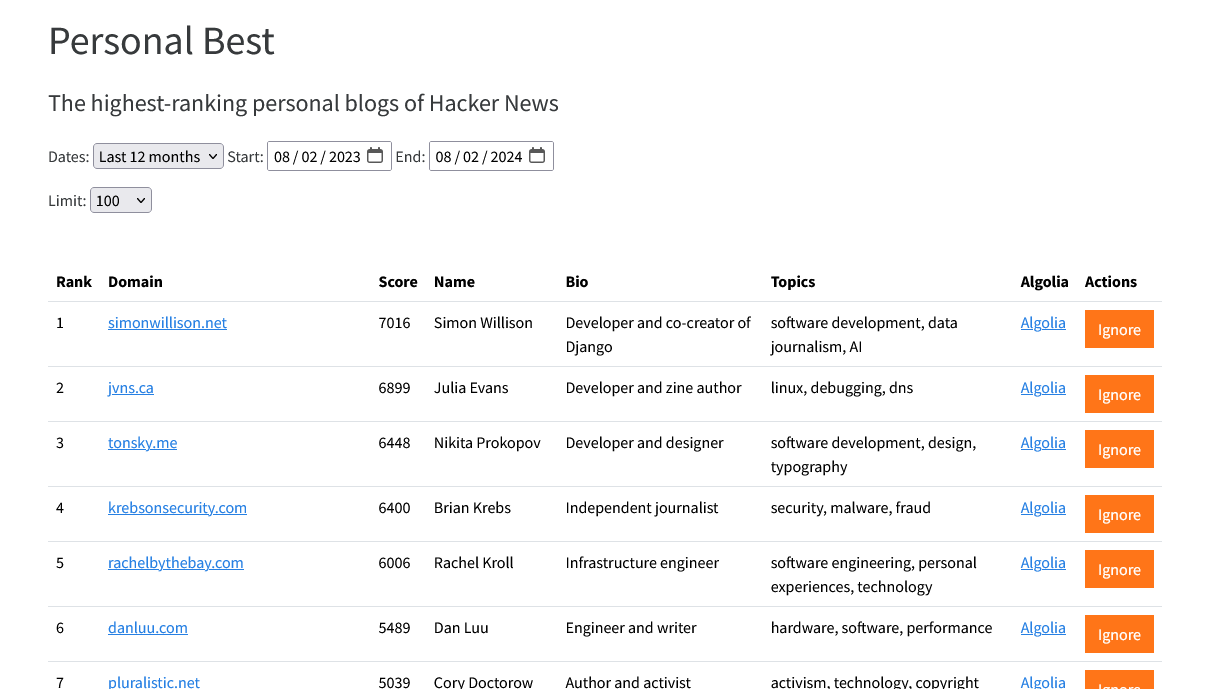Select topics 'hardware, software, performance'

[x=882, y=628]
